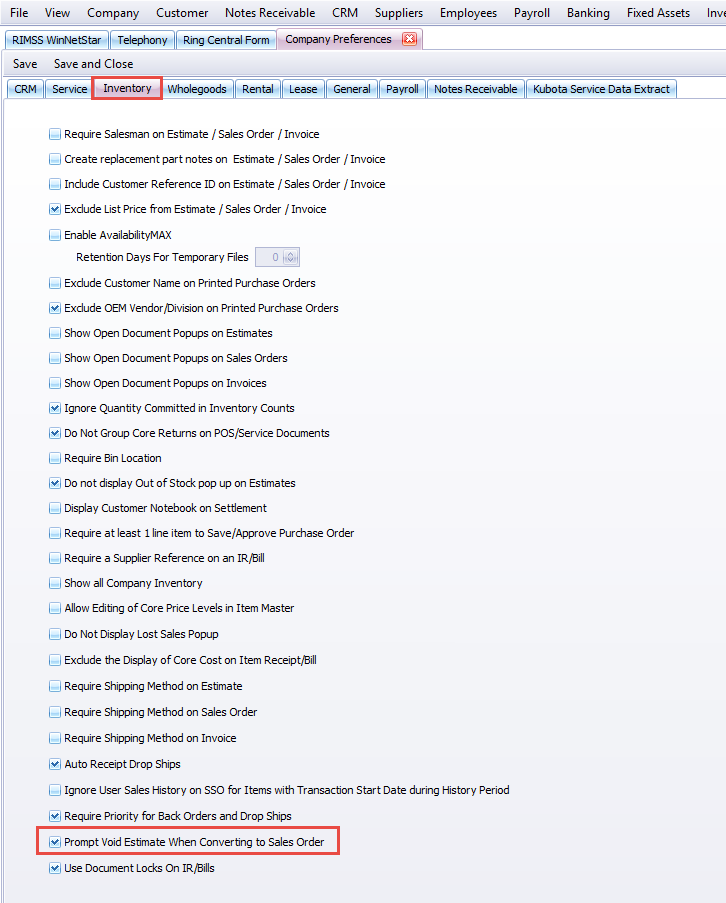Open the Rental preferences tab
The width and height of the screenshot is (726, 903).
click(257, 89)
